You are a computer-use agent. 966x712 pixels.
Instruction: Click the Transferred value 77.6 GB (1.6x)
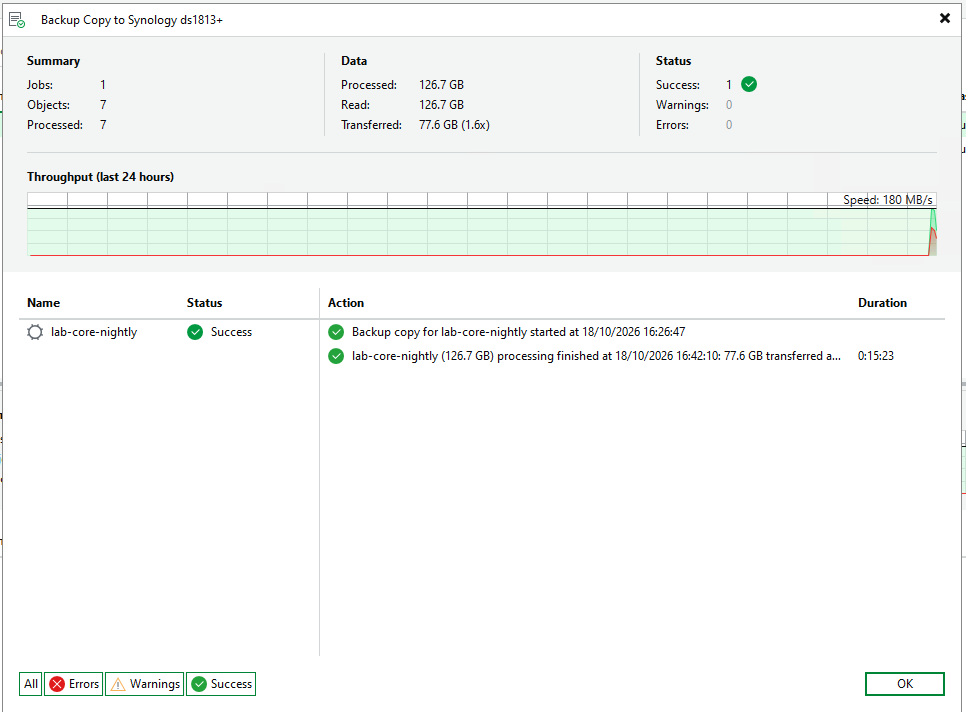(454, 125)
